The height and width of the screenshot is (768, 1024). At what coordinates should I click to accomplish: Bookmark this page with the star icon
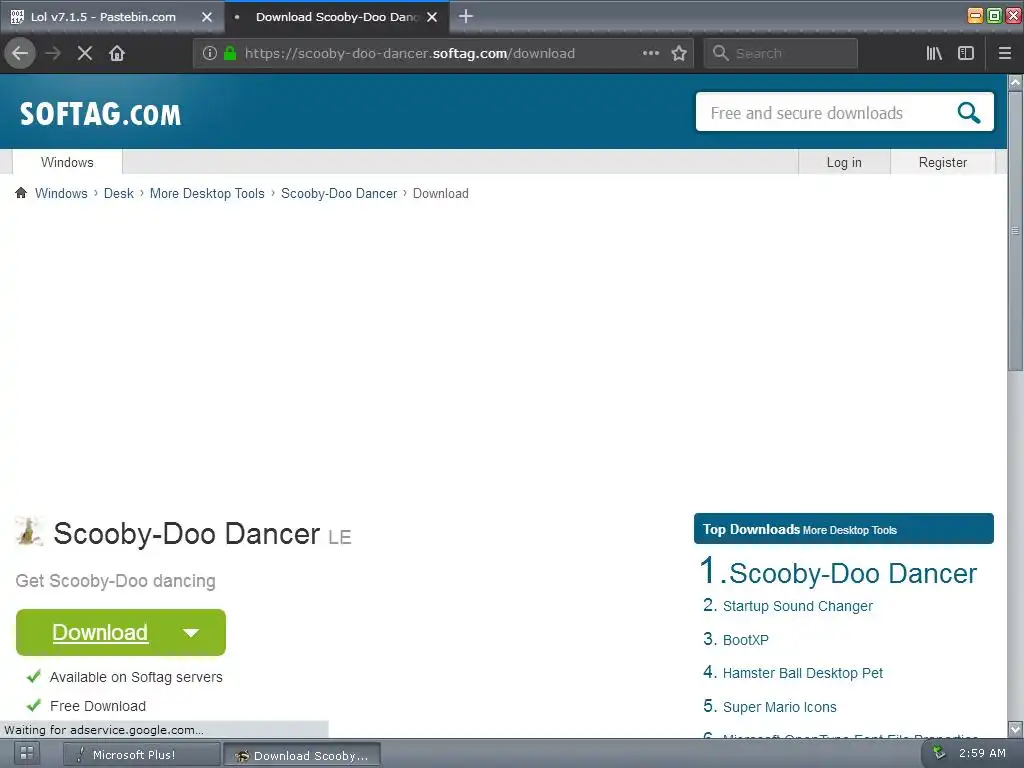tap(679, 53)
